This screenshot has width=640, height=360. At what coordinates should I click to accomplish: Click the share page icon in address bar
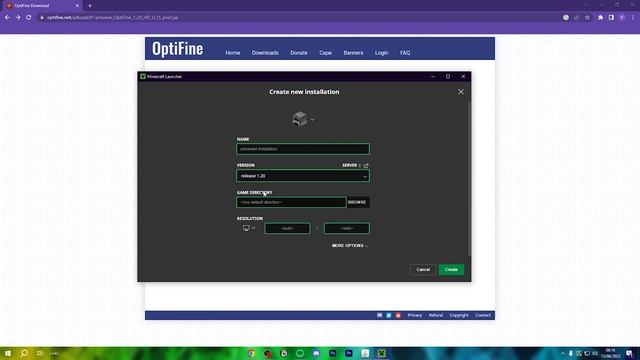pyautogui.click(x=577, y=18)
